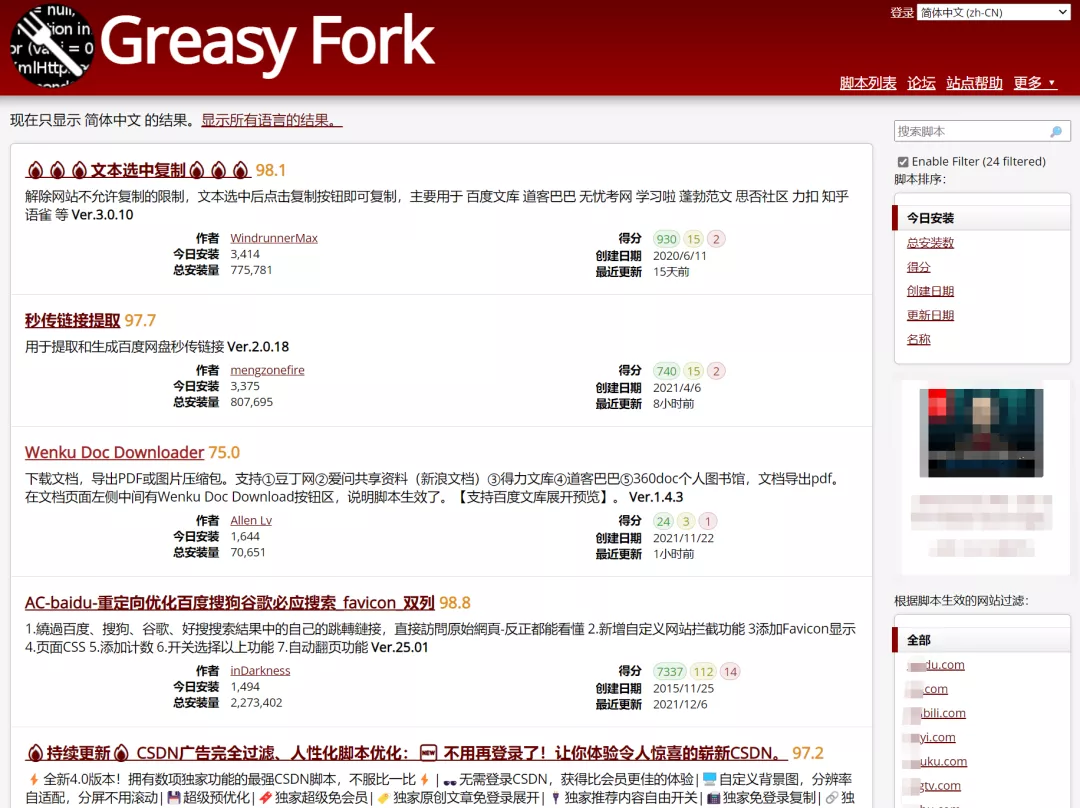The width and height of the screenshot is (1080, 808).
Task: Select 全部 in the site filter list
Action: (982, 640)
